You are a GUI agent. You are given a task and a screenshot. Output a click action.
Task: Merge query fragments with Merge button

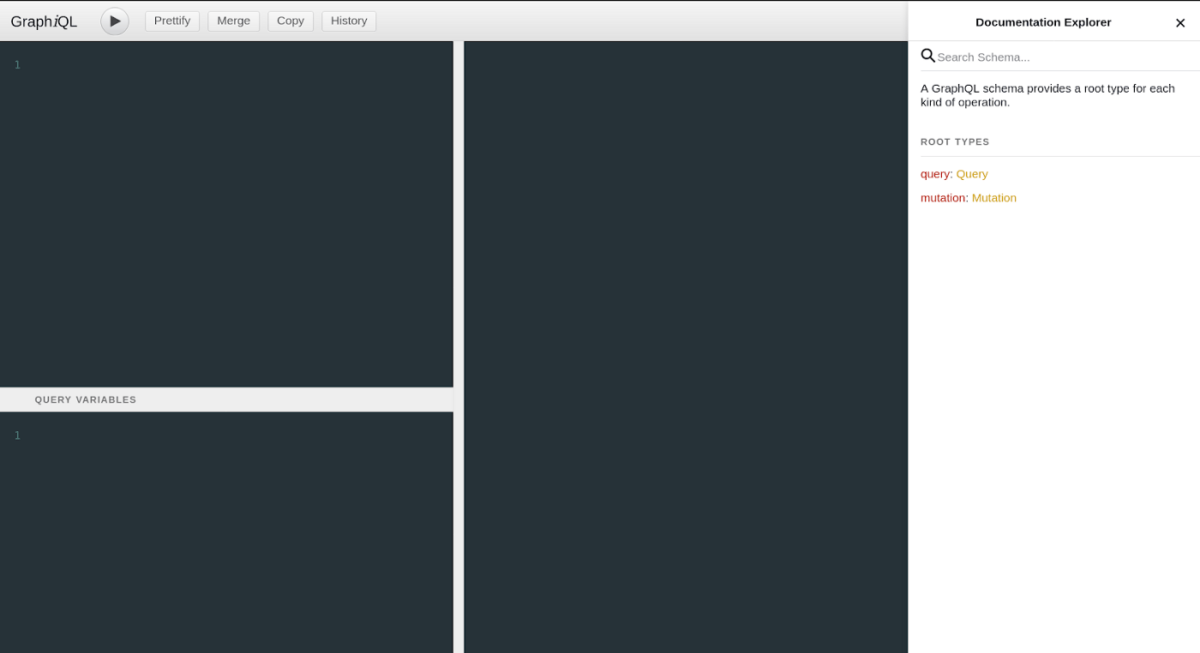coord(233,20)
